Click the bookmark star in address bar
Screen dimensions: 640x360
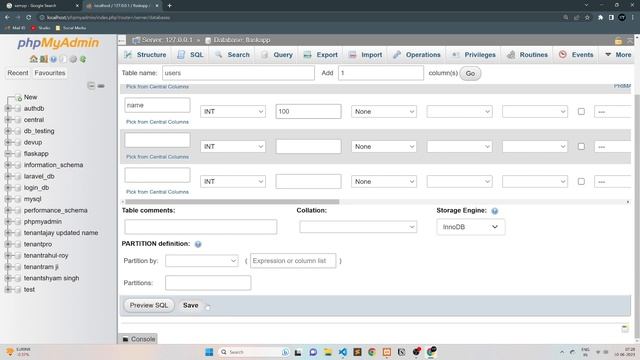[x=587, y=18]
